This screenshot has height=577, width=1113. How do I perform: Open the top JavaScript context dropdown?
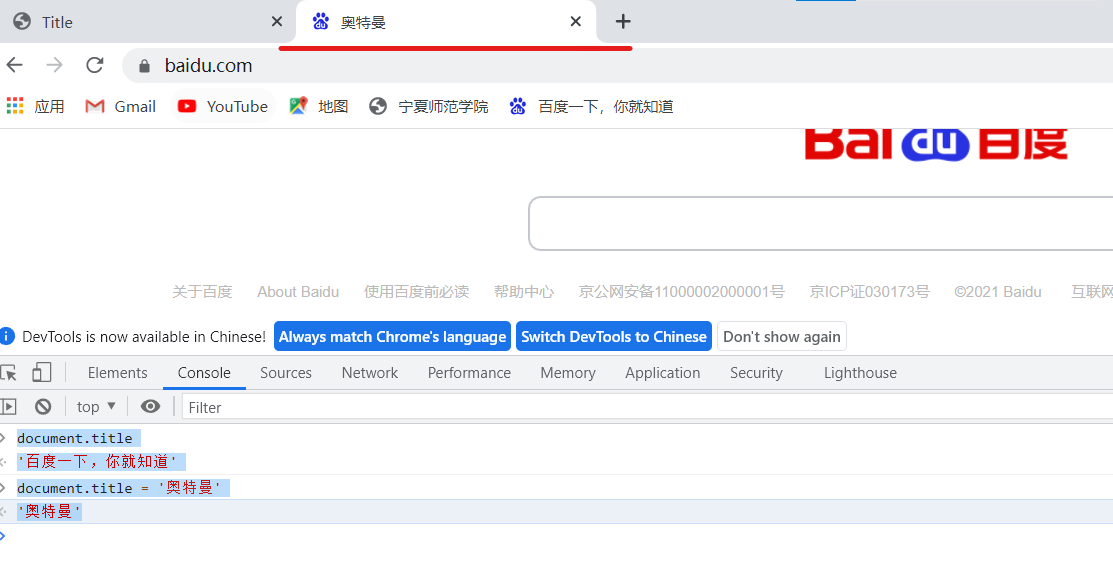tap(96, 407)
